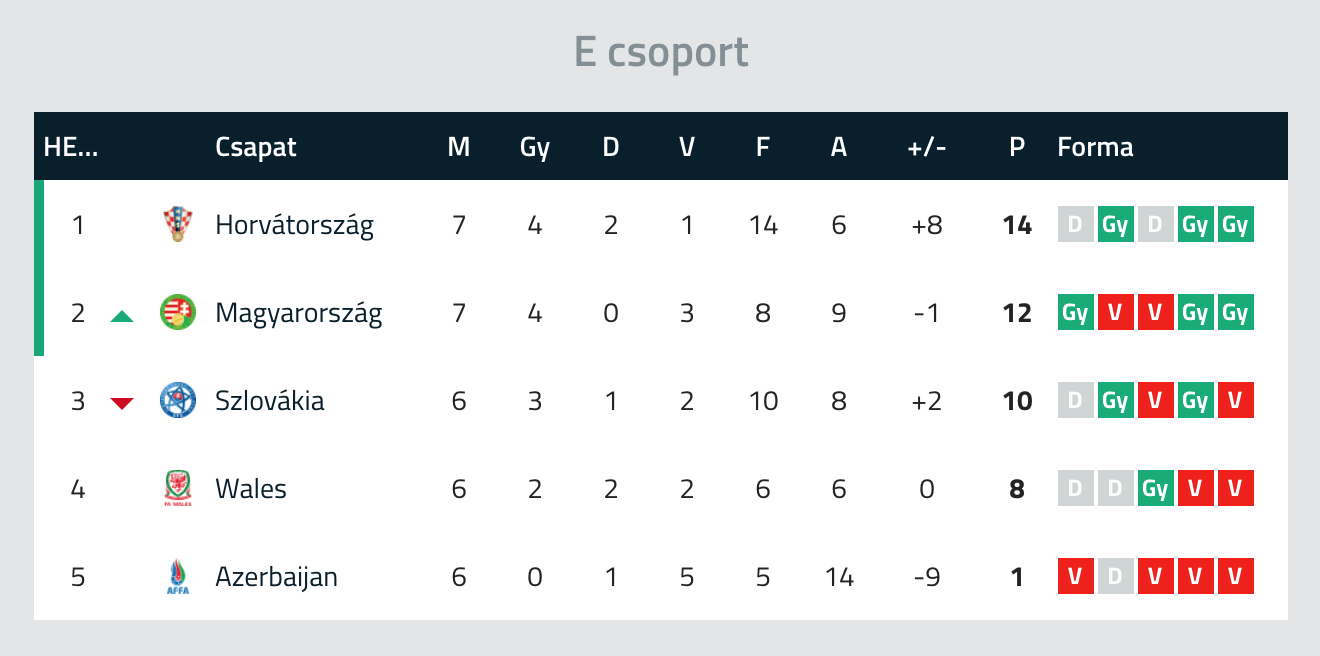Screen dimensions: 1320x656
Task: Click the +/- goal difference header
Action: click(x=926, y=147)
